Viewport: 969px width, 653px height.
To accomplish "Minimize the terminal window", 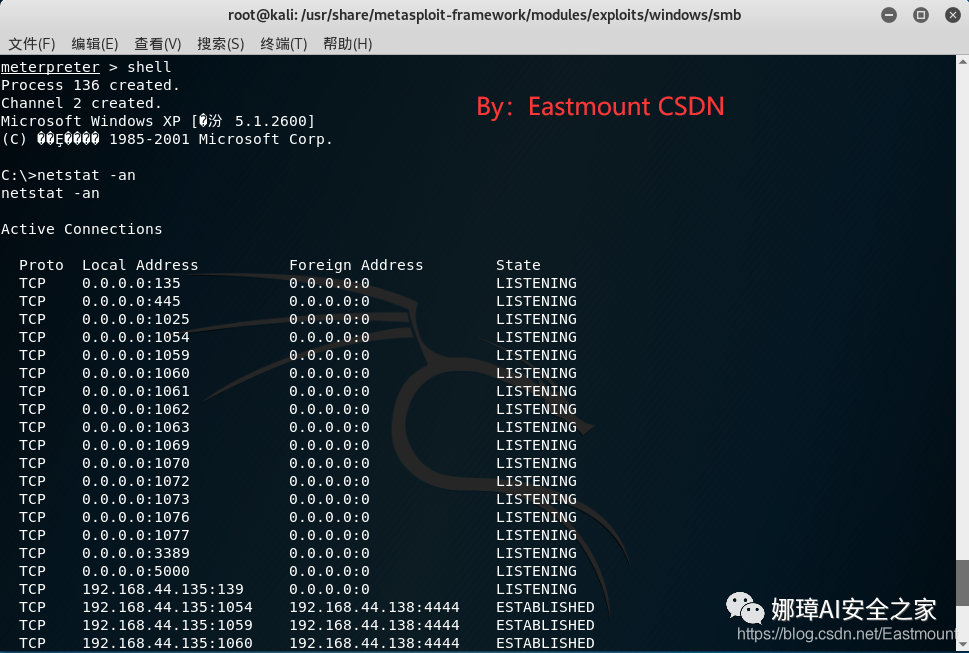I will coord(889,15).
